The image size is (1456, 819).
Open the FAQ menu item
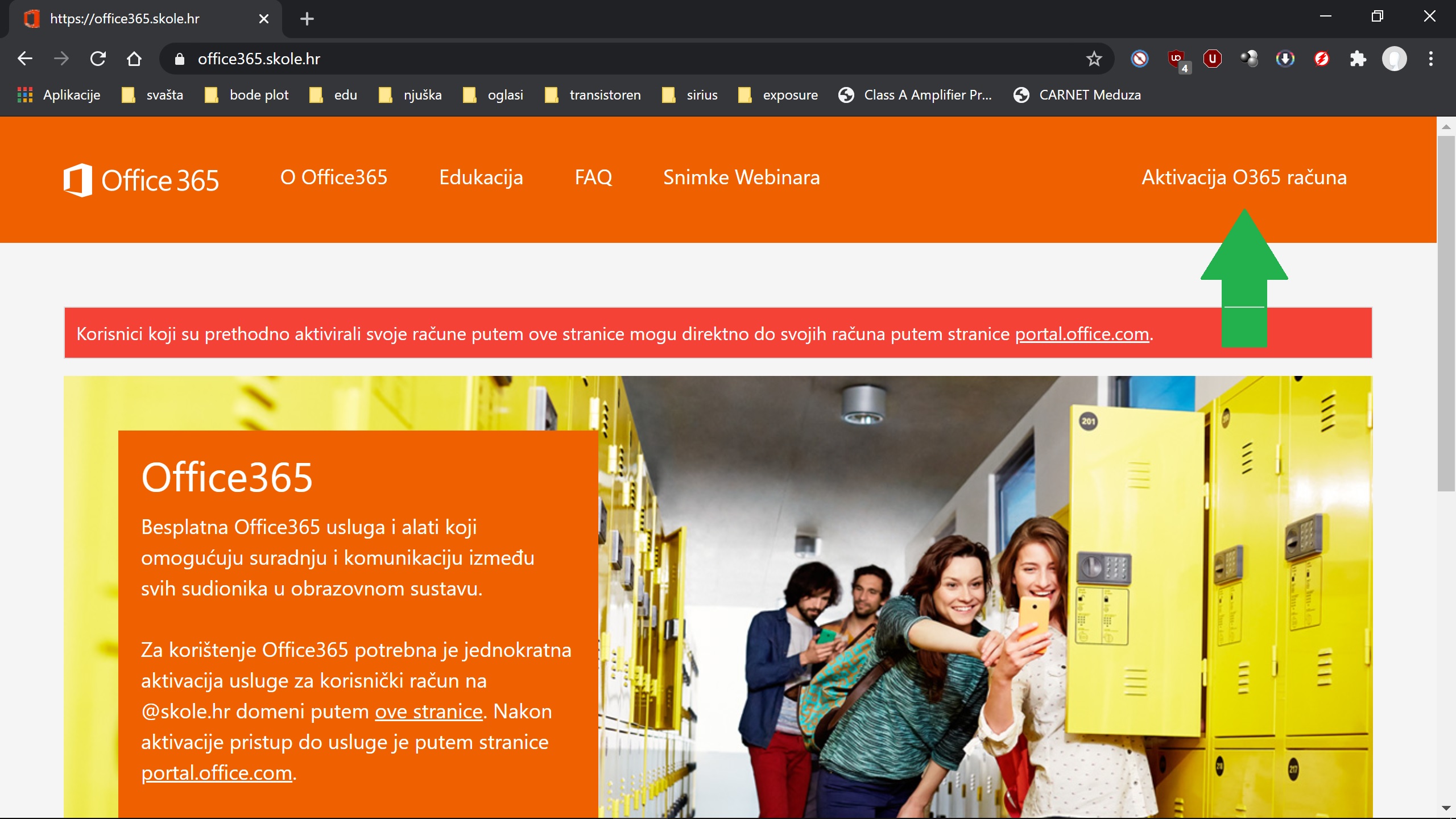tap(593, 177)
